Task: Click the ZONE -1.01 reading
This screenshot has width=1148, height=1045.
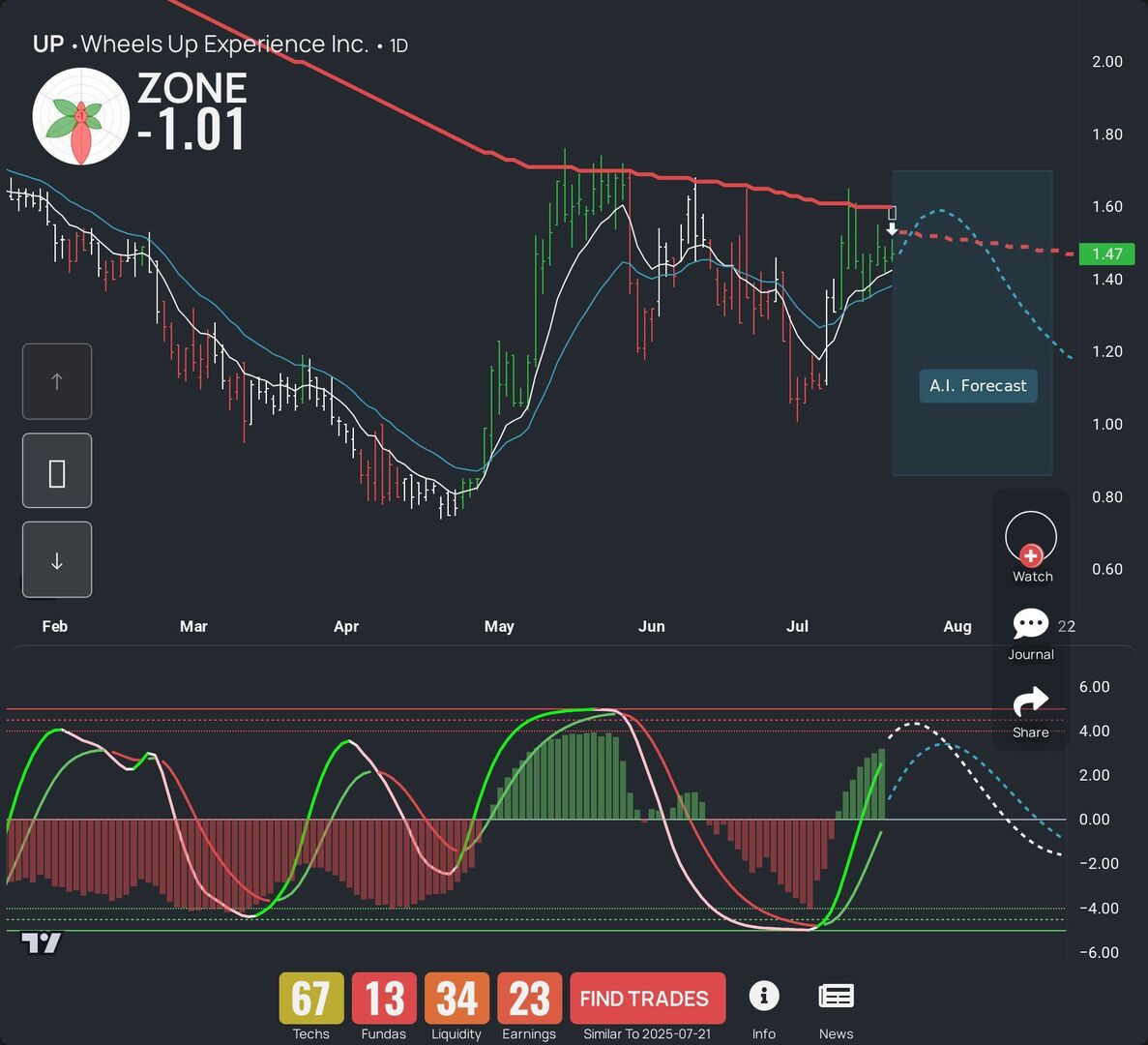Action: point(191,111)
